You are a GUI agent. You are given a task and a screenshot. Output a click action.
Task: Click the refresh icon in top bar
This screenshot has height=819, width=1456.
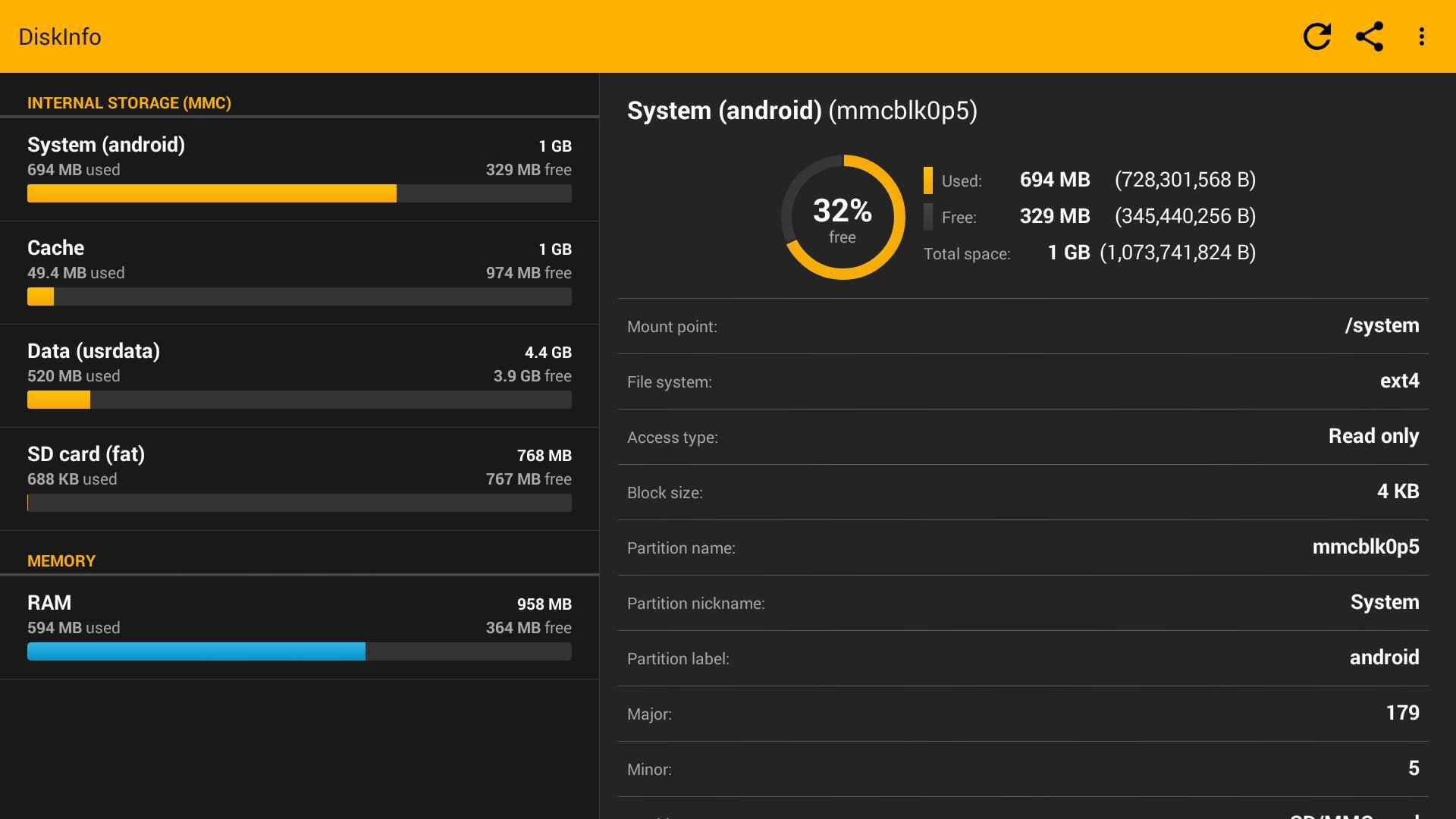click(x=1316, y=36)
